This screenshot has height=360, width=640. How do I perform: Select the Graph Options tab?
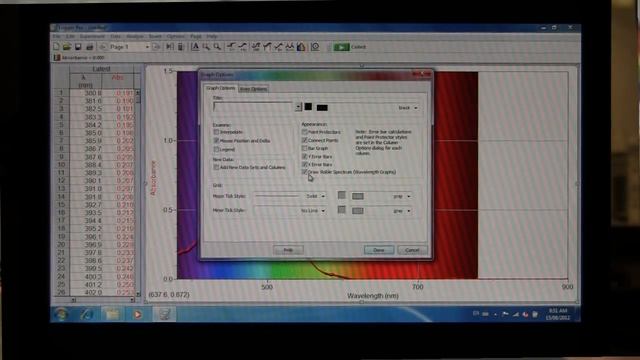point(220,88)
